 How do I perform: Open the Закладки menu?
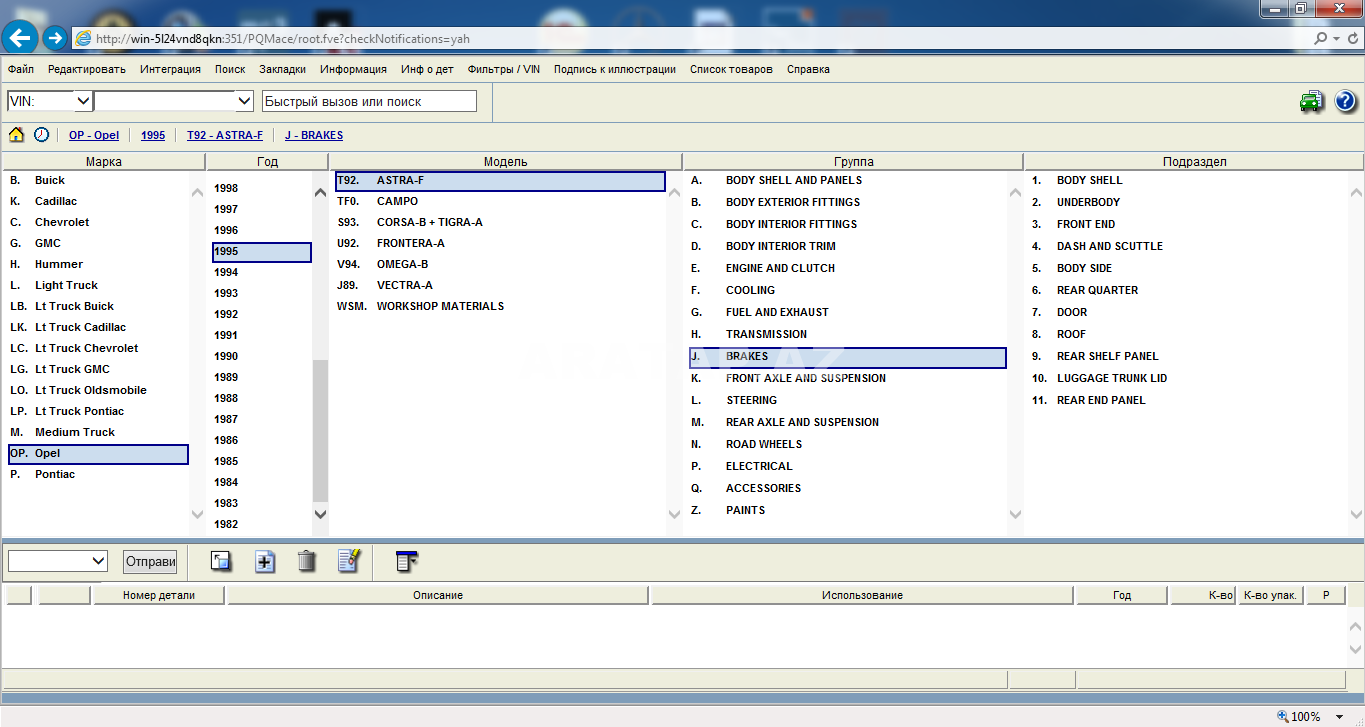click(283, 69)
